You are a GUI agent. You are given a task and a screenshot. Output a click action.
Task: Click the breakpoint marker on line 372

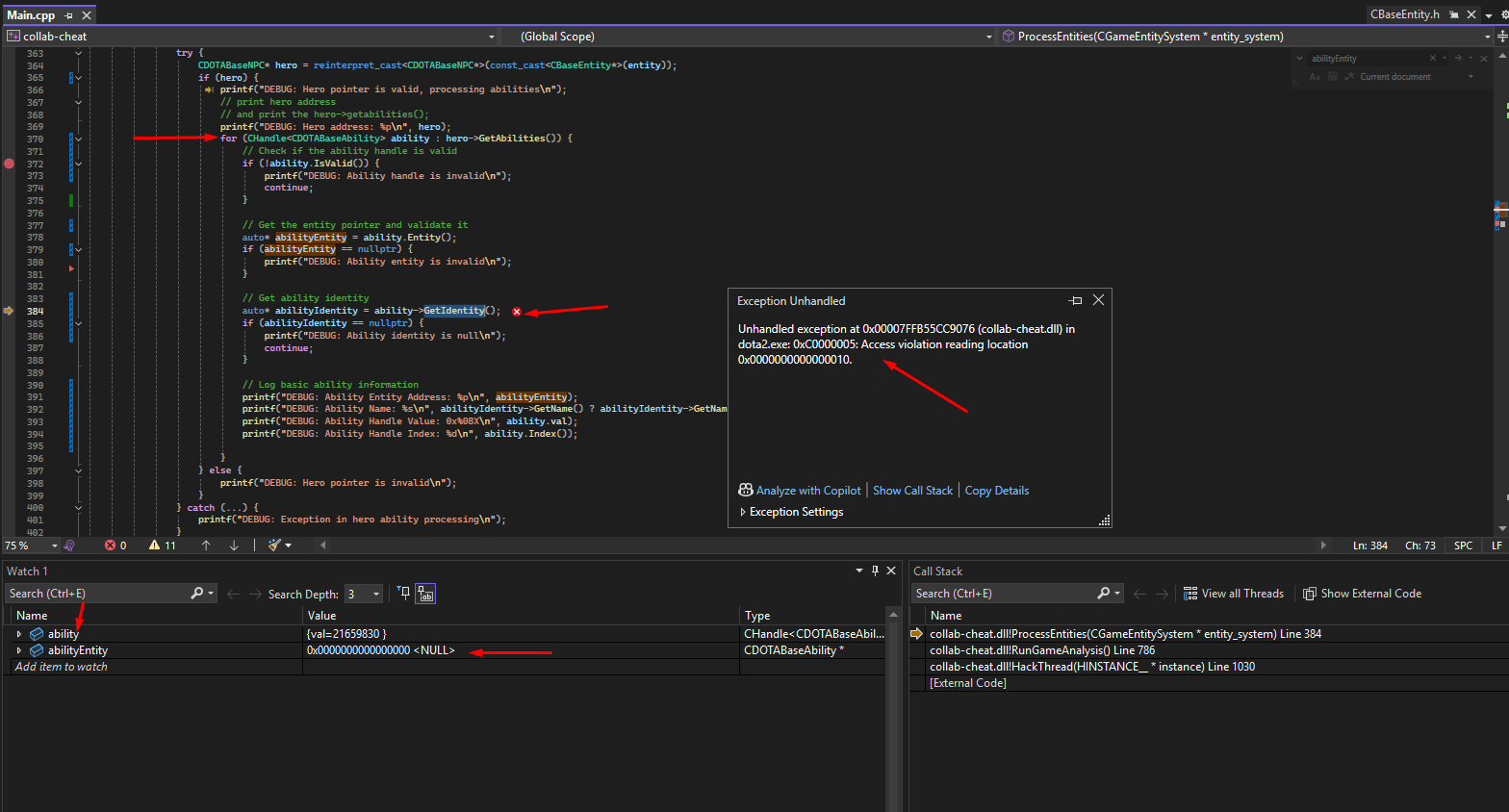coord(9,164)
